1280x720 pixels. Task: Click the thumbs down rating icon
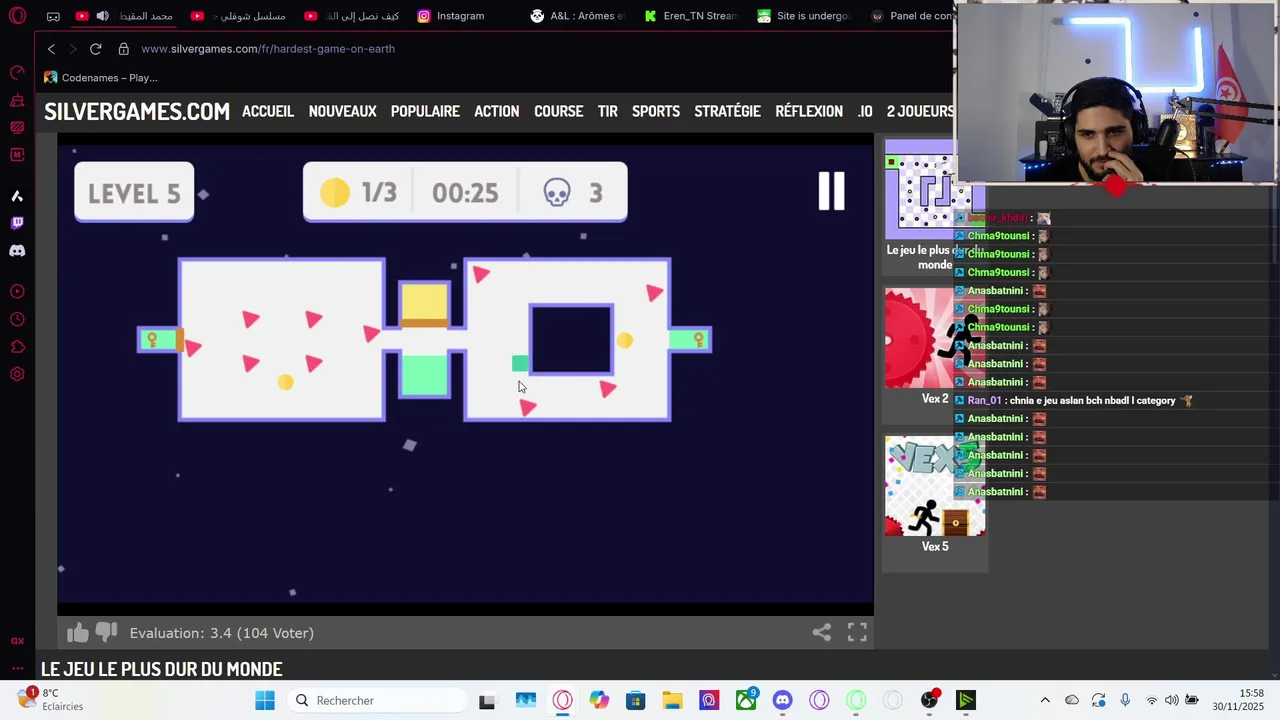[x=106, y=632]
